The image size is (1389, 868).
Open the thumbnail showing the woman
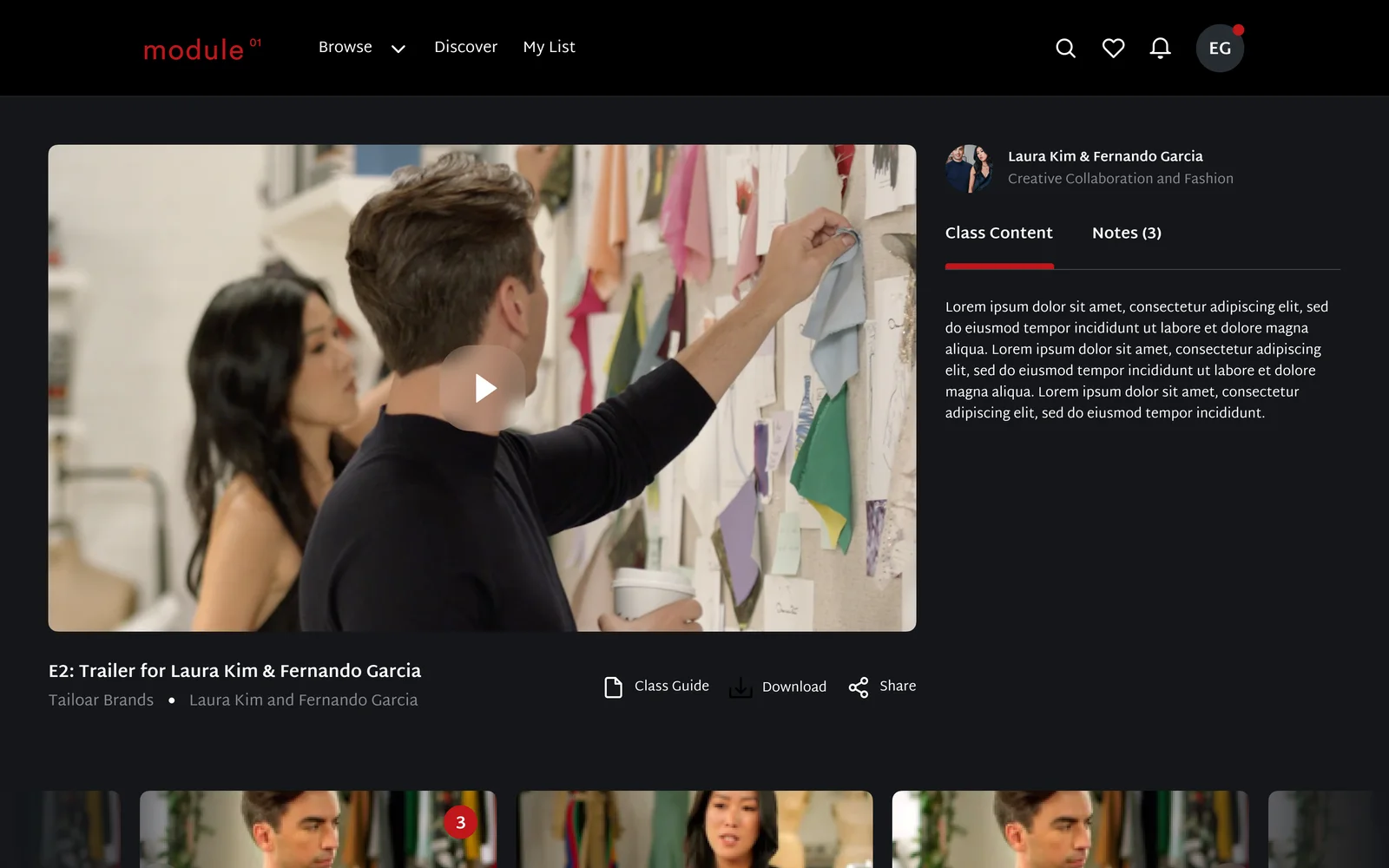click(695, 829)
